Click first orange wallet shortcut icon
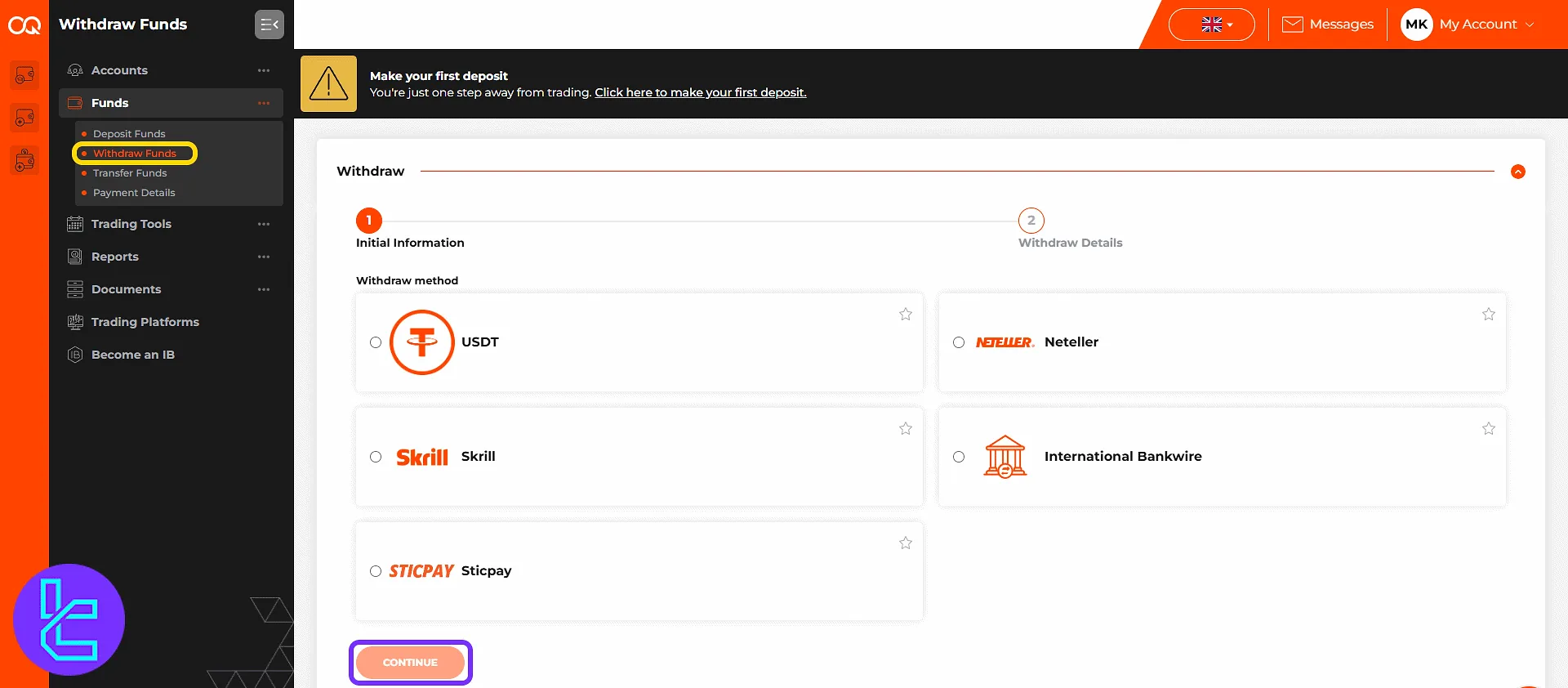1568x688 pixels. (24, 75)
